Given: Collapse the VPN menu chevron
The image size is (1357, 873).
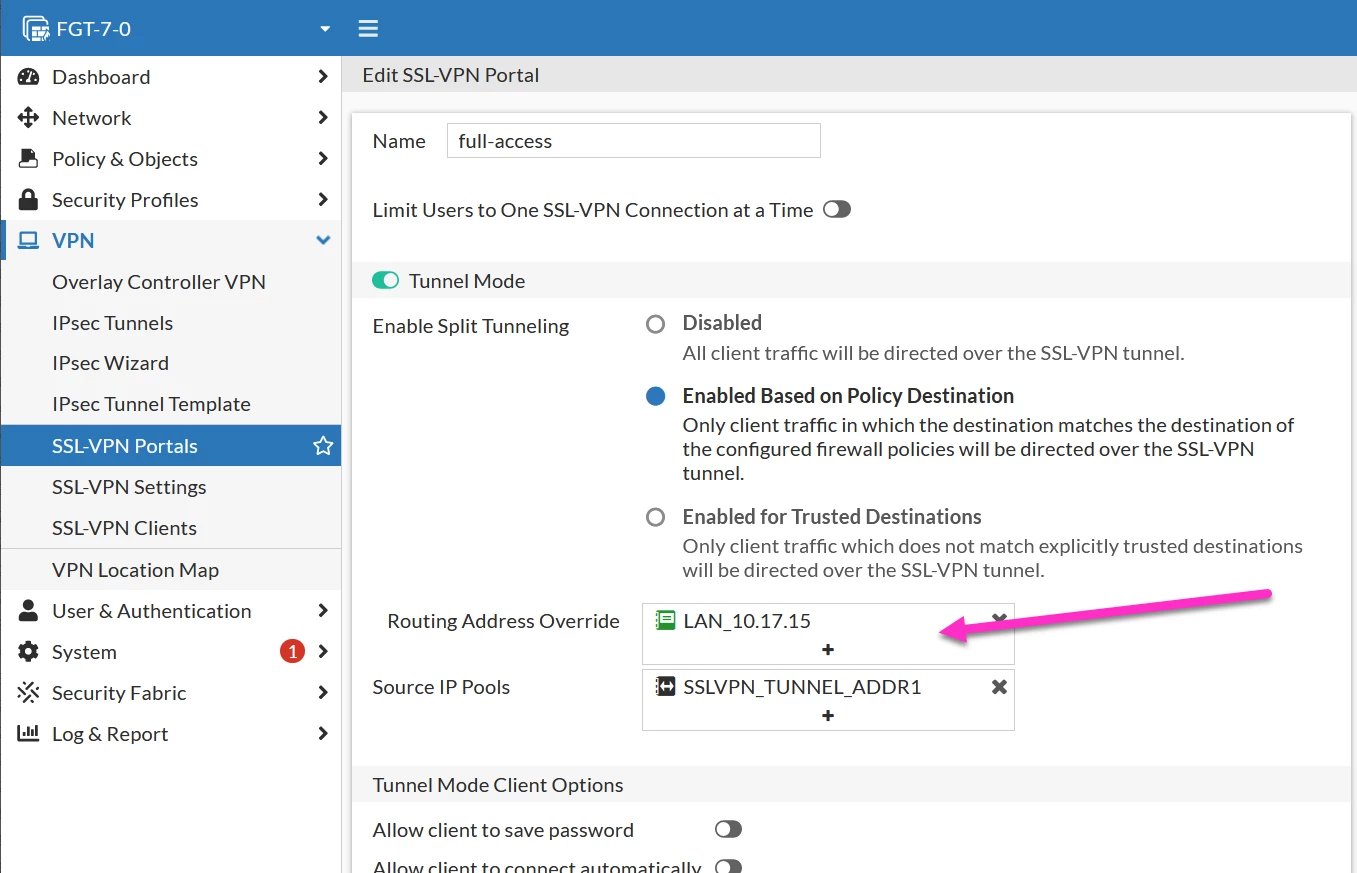Looking at the screenshot, I should [x=322, y=241].
